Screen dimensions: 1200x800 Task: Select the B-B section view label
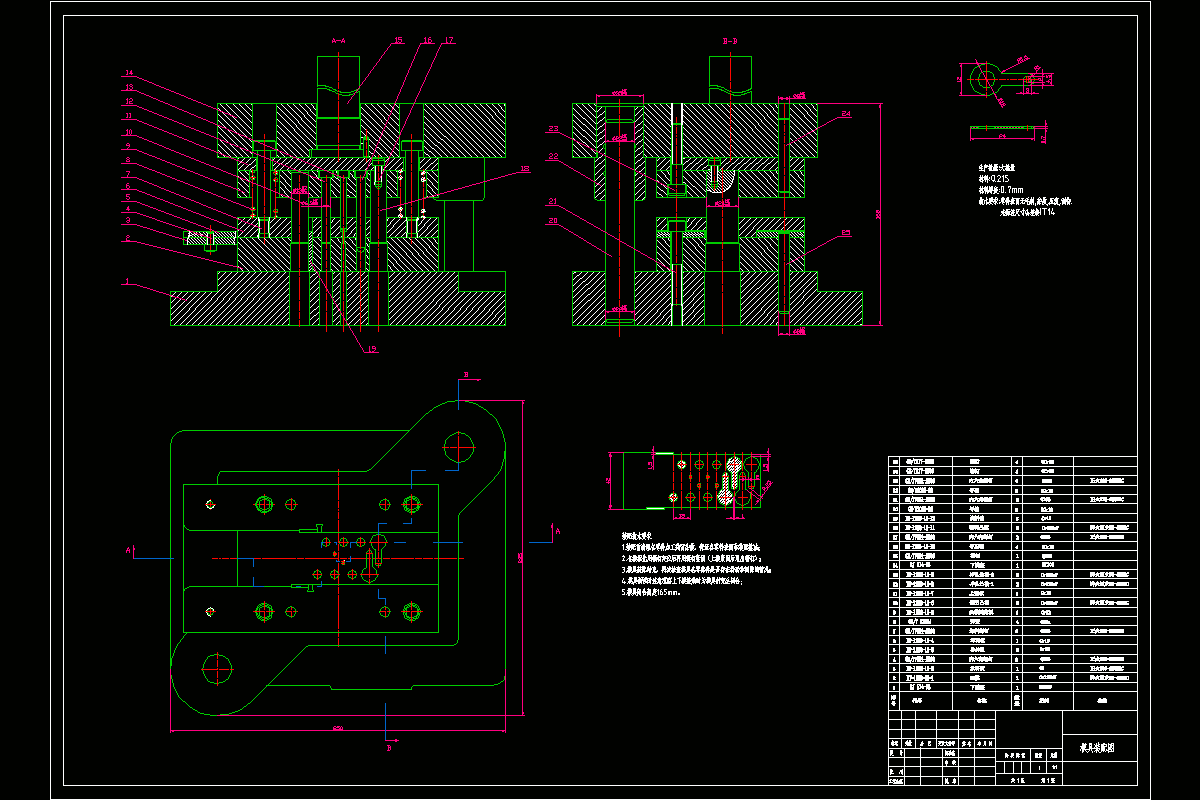pyautogui.click(x=730, y=41)
